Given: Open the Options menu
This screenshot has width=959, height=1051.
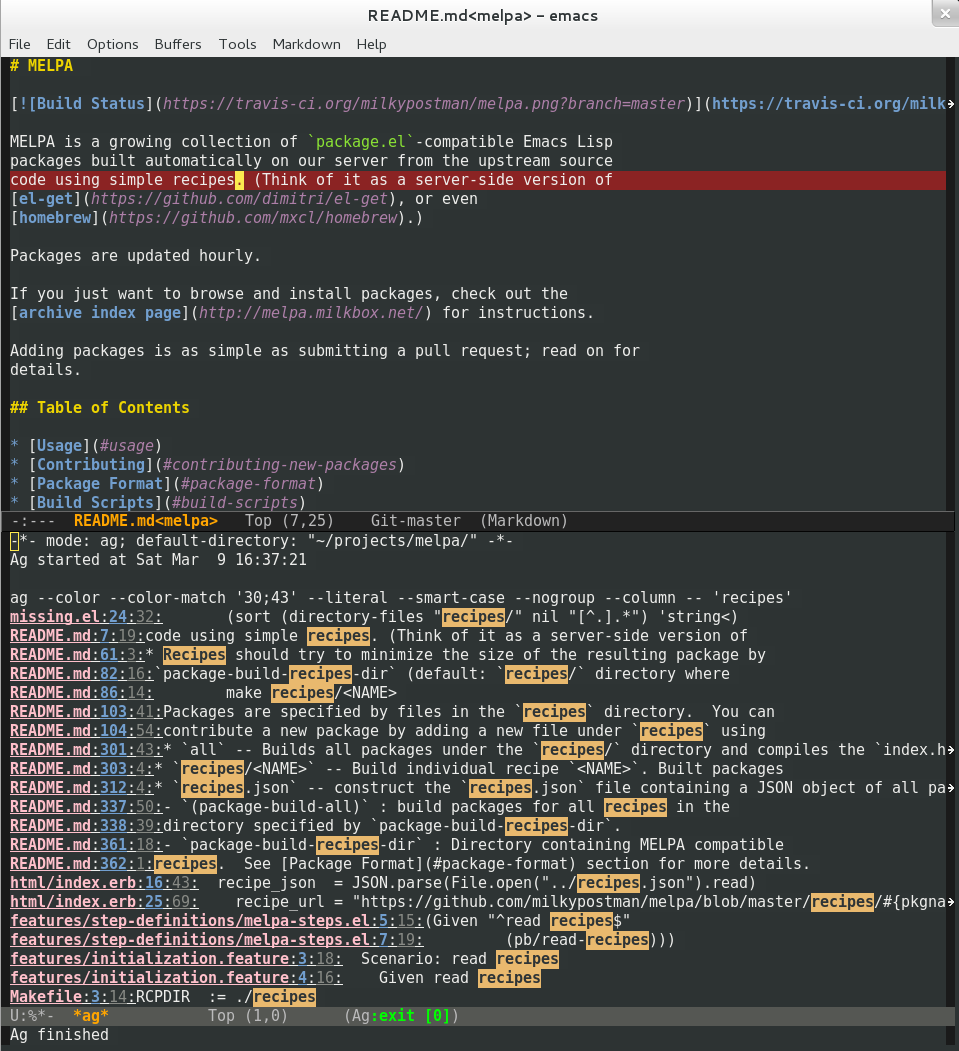Looking at the screenshot, I should coord(113,44).
